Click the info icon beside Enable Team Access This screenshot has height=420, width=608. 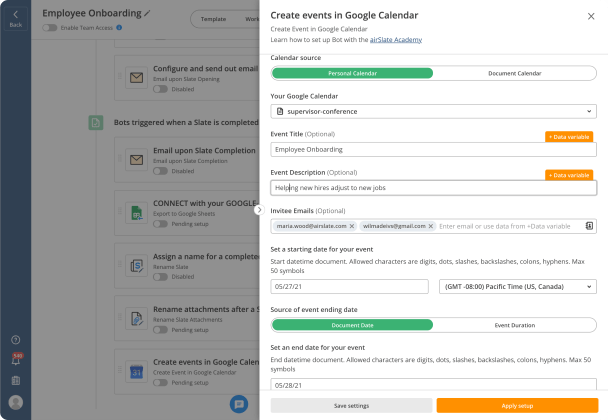119,28
